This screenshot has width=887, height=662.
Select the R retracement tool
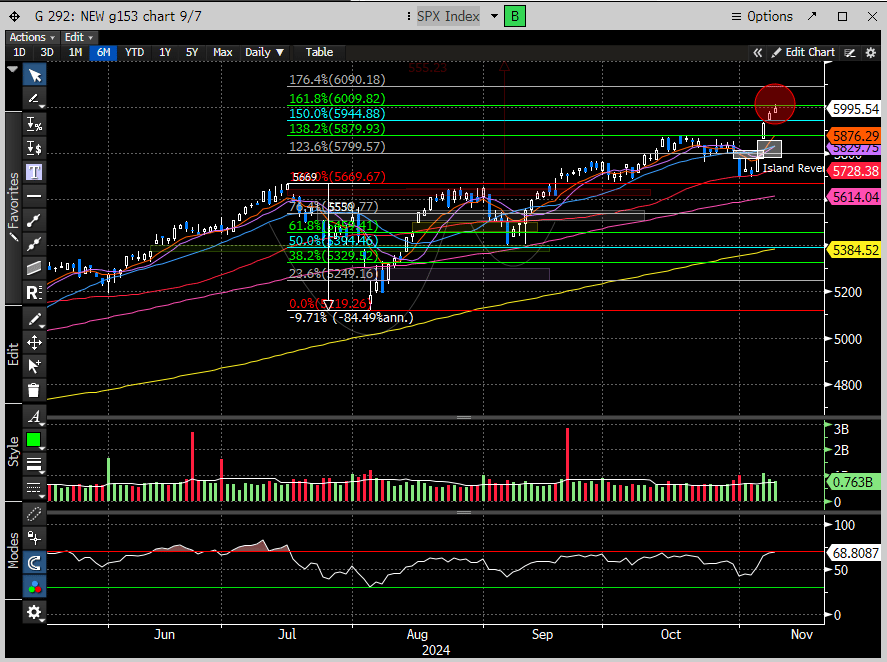tap(35, 293)
